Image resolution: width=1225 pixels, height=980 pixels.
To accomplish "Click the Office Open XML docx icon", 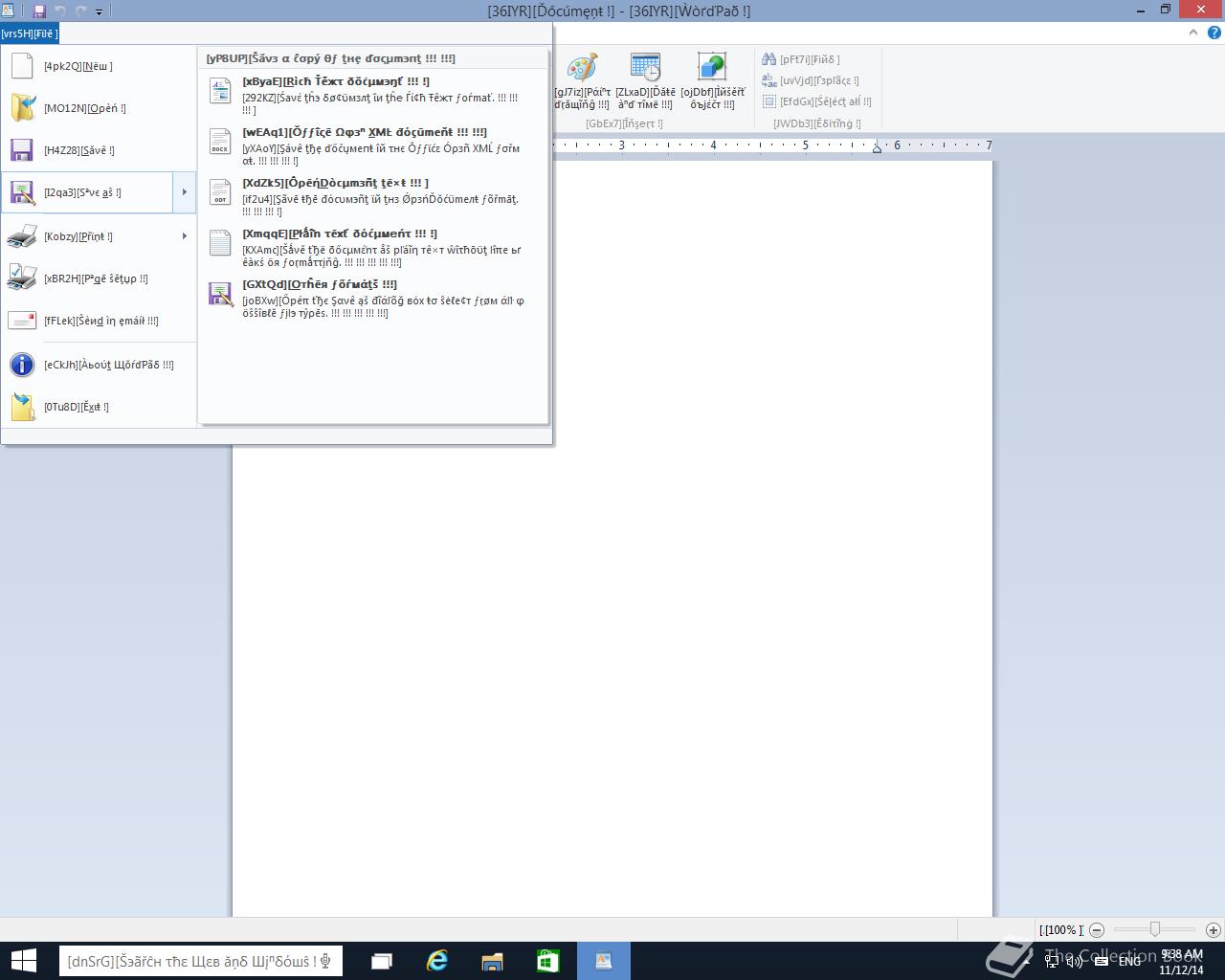I will tap(220, 142).
